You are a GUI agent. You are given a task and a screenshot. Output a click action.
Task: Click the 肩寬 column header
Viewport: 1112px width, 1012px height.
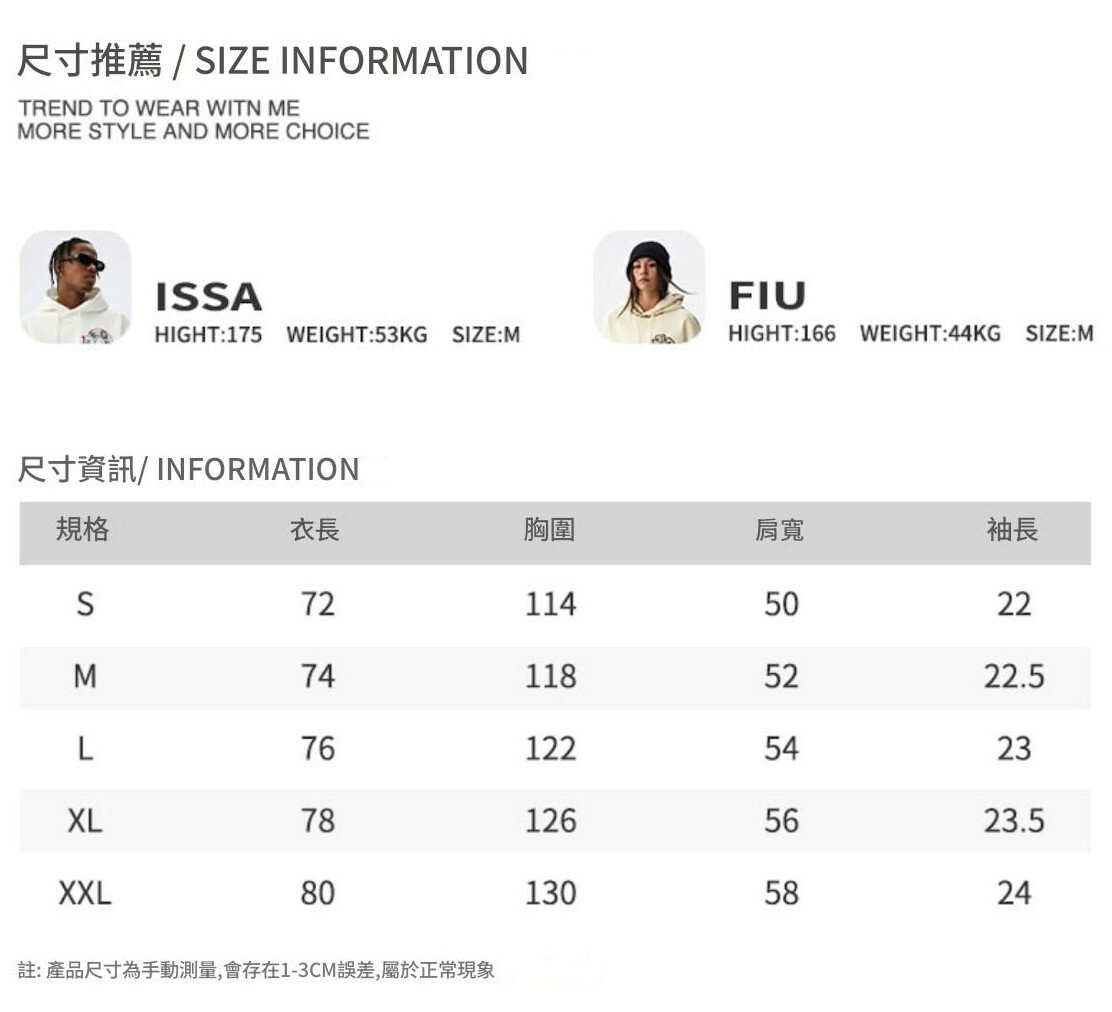[x=779, y=530]
